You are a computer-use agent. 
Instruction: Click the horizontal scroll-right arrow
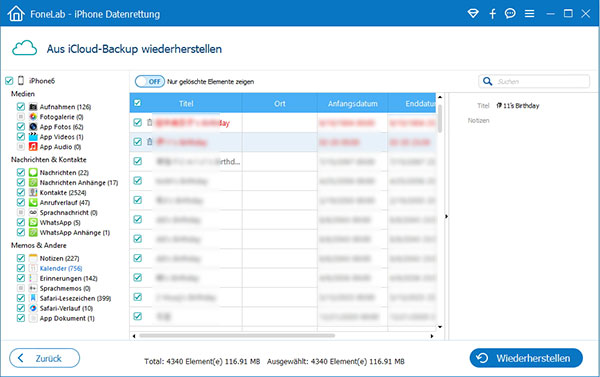pyautogui.click(x=432, y=336)
